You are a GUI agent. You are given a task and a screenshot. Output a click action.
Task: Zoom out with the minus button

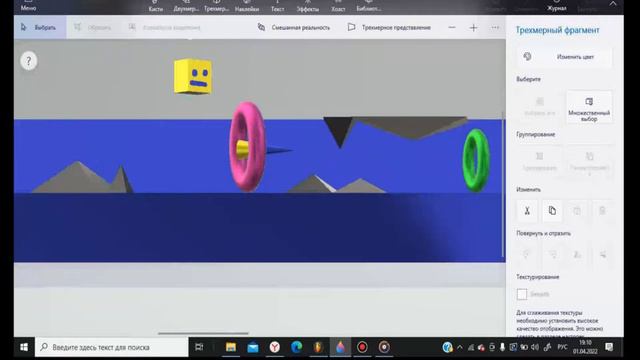[x=452, y=27]
